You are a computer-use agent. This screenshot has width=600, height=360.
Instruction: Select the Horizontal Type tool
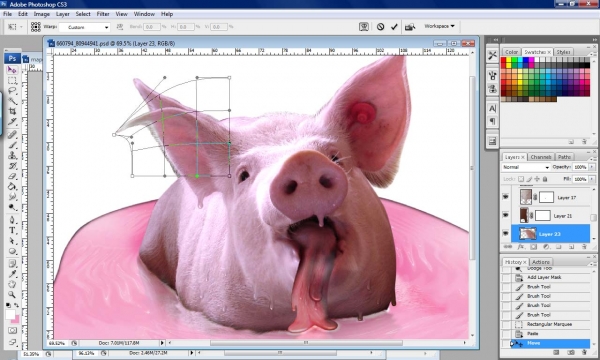click(12, 230)
